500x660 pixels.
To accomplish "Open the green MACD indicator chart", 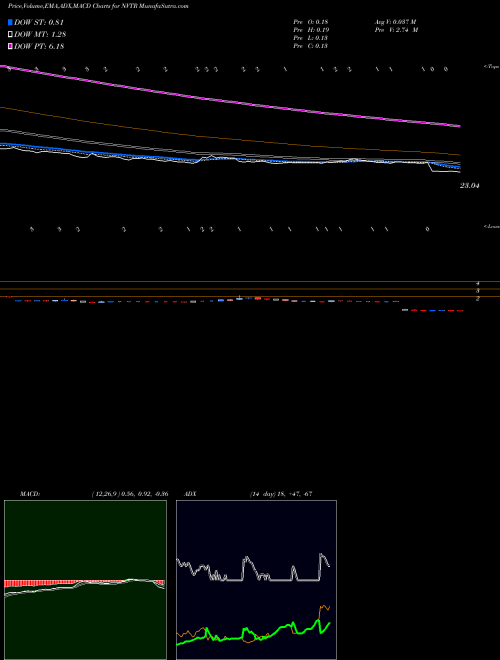I will 85,580.
